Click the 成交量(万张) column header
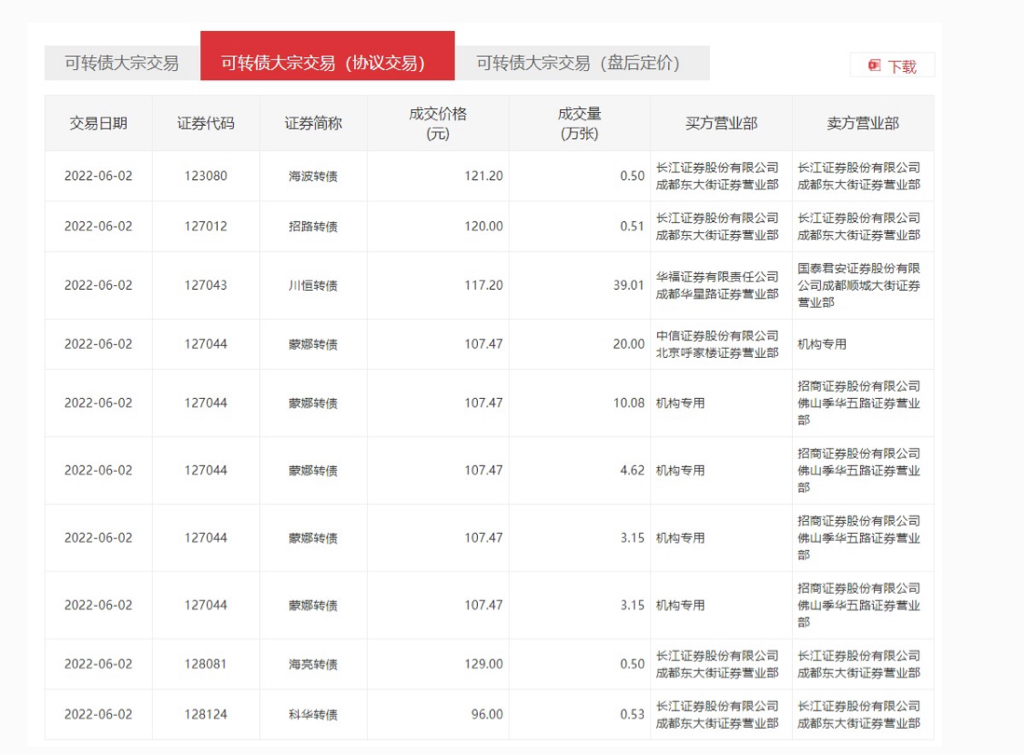This screenshot has width=1024, height=755. [x=579, y=124]
